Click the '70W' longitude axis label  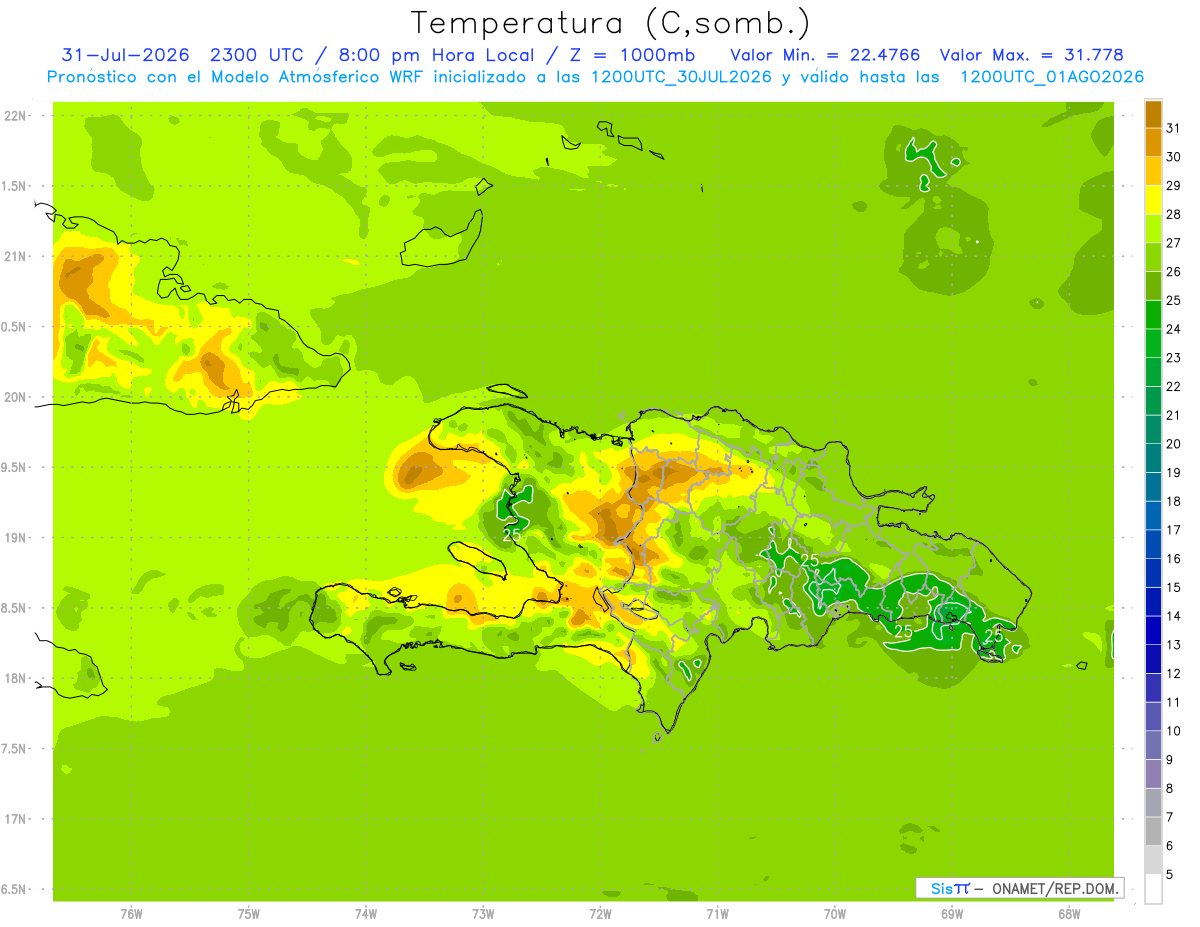coord(835,914)
